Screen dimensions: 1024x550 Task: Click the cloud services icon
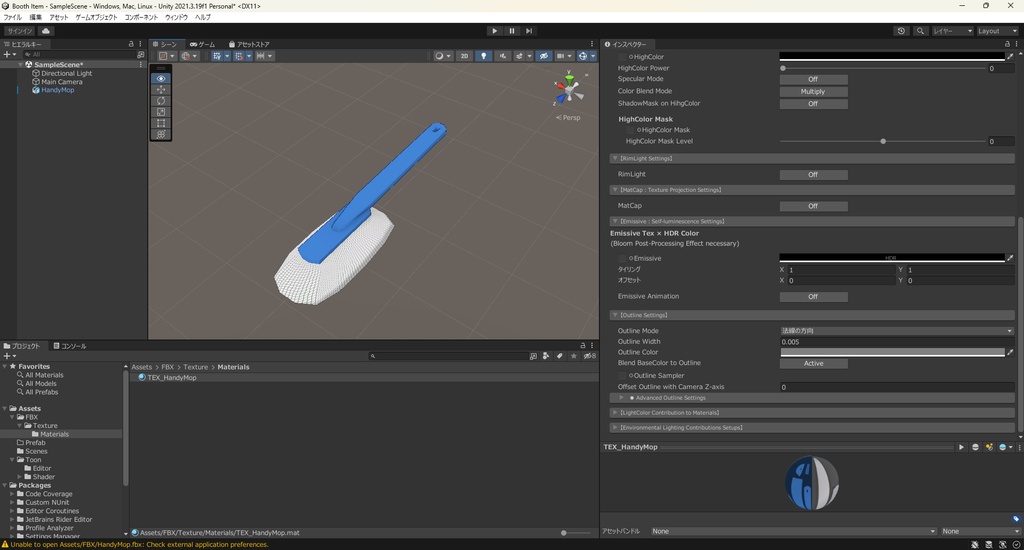coord(46,31)
